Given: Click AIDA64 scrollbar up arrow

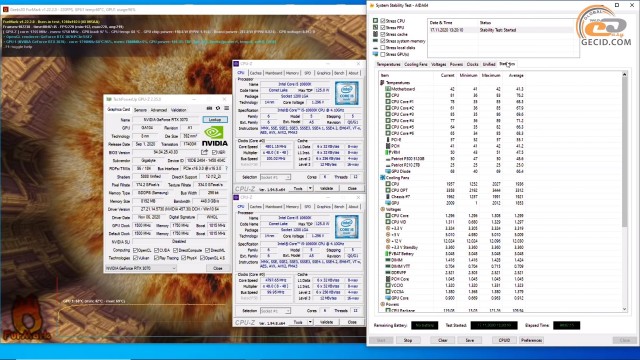Looking at the screenshot, I should [x=624, y=75].
